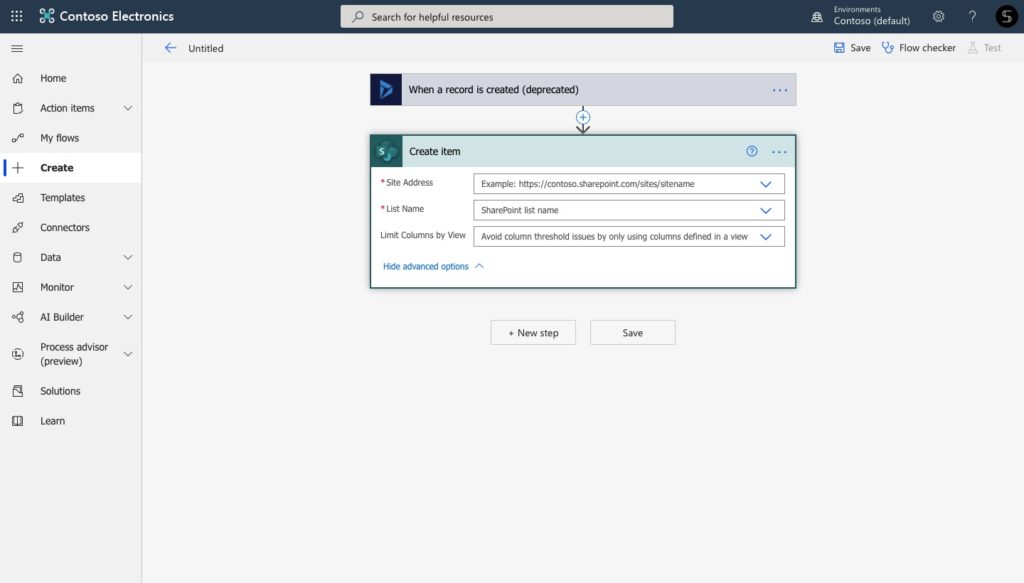Click the Learn book icon
The height and width of the screenshot is (583, 1024).
coord(18,421)
